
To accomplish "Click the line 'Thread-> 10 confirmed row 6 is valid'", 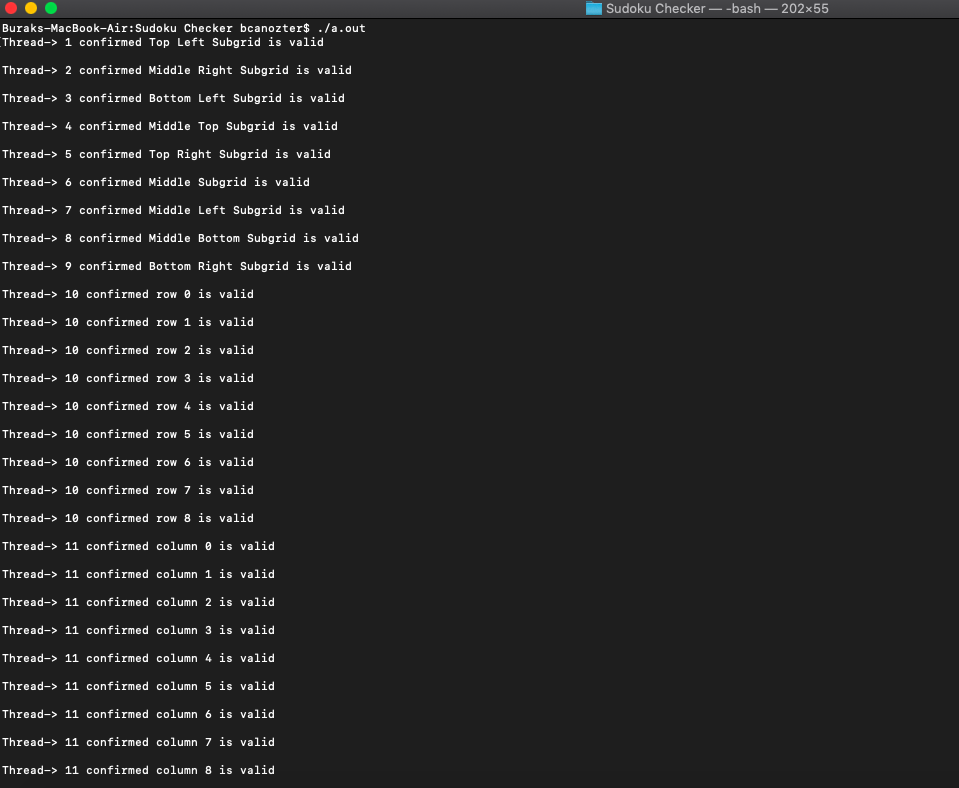I will pos(128,463).
